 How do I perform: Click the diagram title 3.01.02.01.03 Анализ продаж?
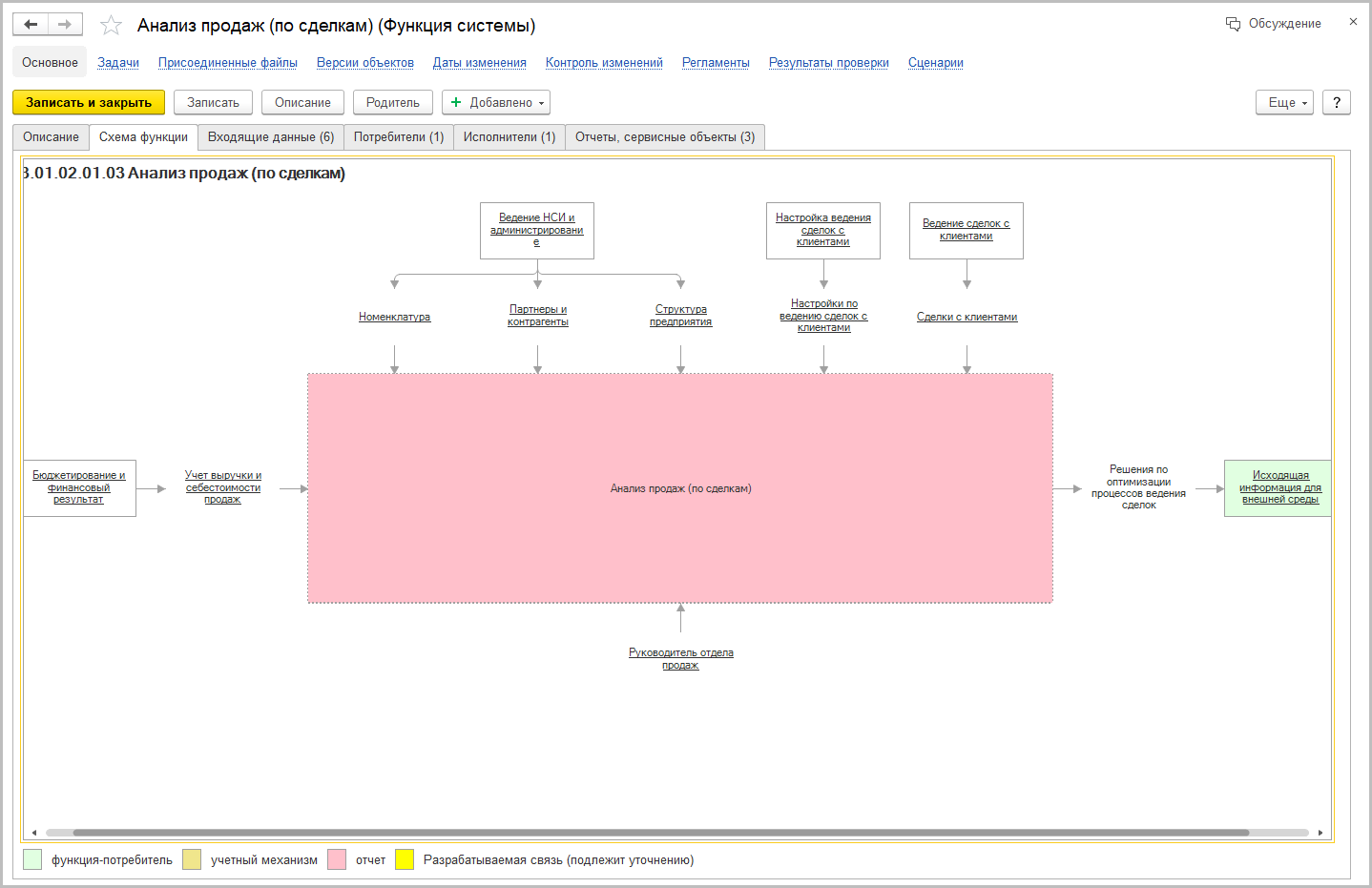coord(183,174)
